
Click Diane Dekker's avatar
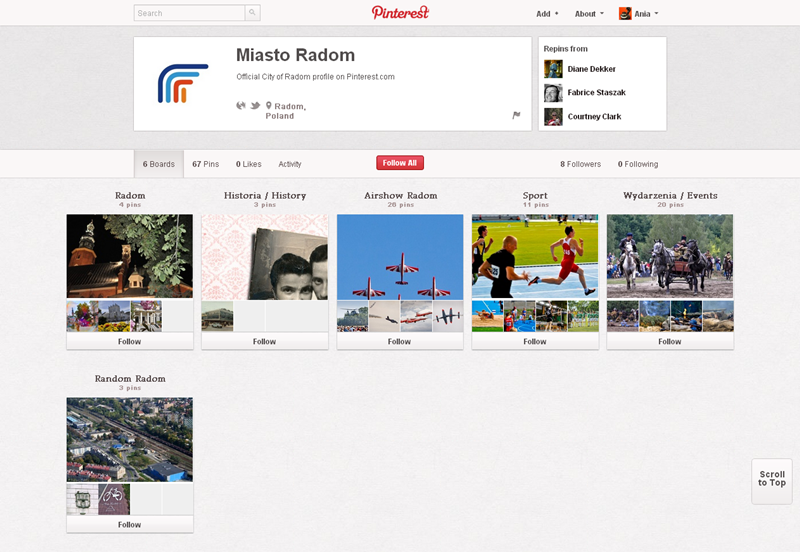point(553,69)
